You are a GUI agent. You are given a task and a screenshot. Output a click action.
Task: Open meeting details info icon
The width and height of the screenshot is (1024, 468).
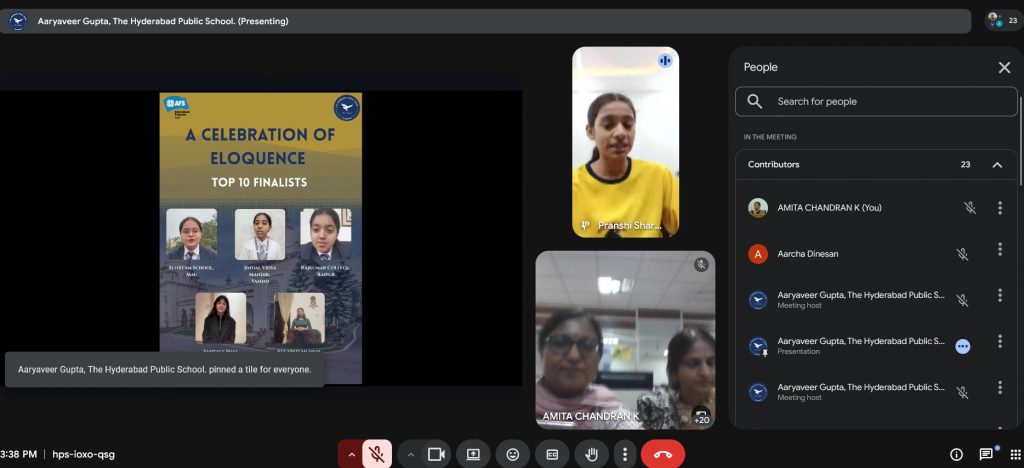point(956,454)
